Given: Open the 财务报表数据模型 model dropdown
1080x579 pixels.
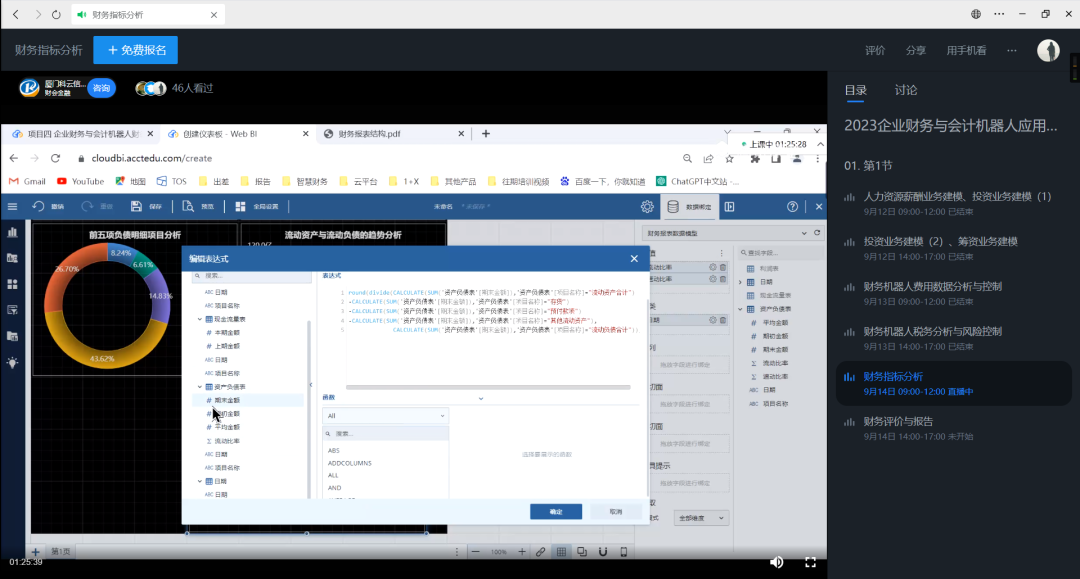Looking at the screenshot, I should coord(726,233).
